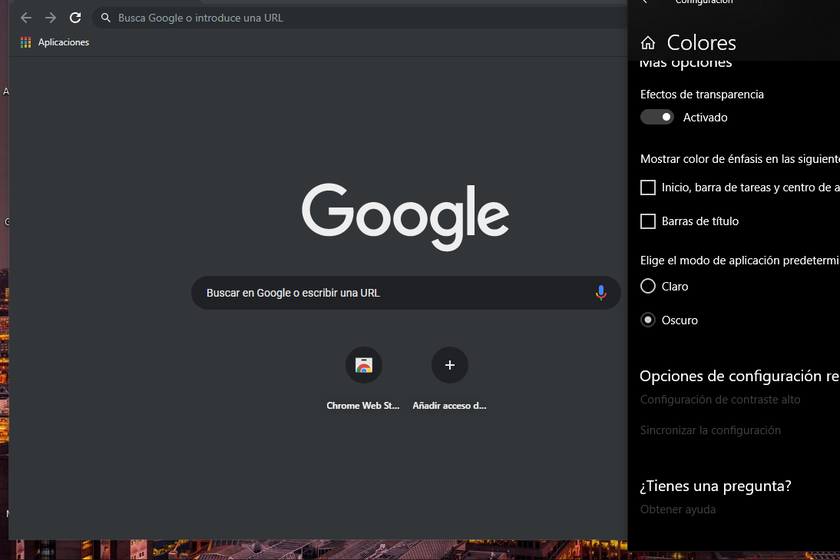Click the plus icon to add shortcut
This screenshot has width=840, height=560.
[449, 365]
